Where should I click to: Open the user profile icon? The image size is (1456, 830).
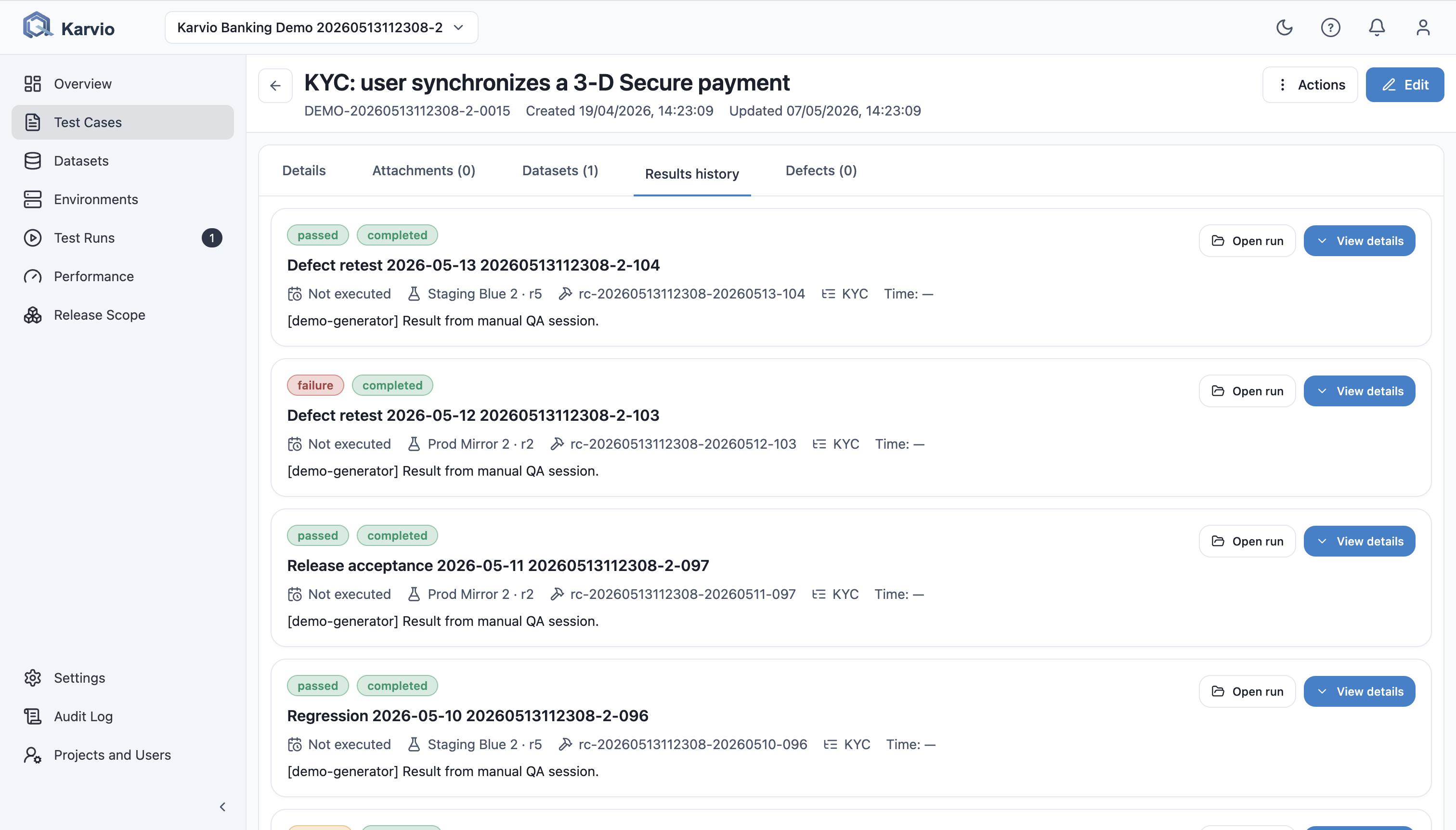1423,27
